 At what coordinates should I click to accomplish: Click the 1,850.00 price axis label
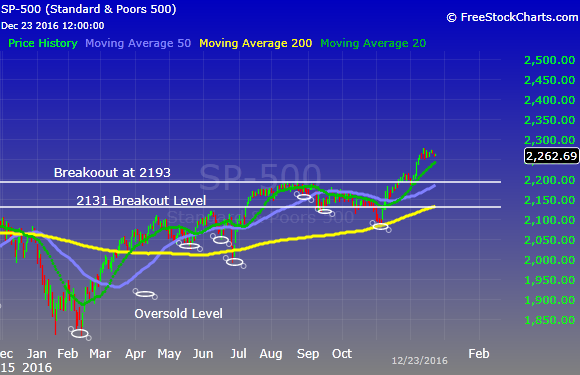point(550,320)
